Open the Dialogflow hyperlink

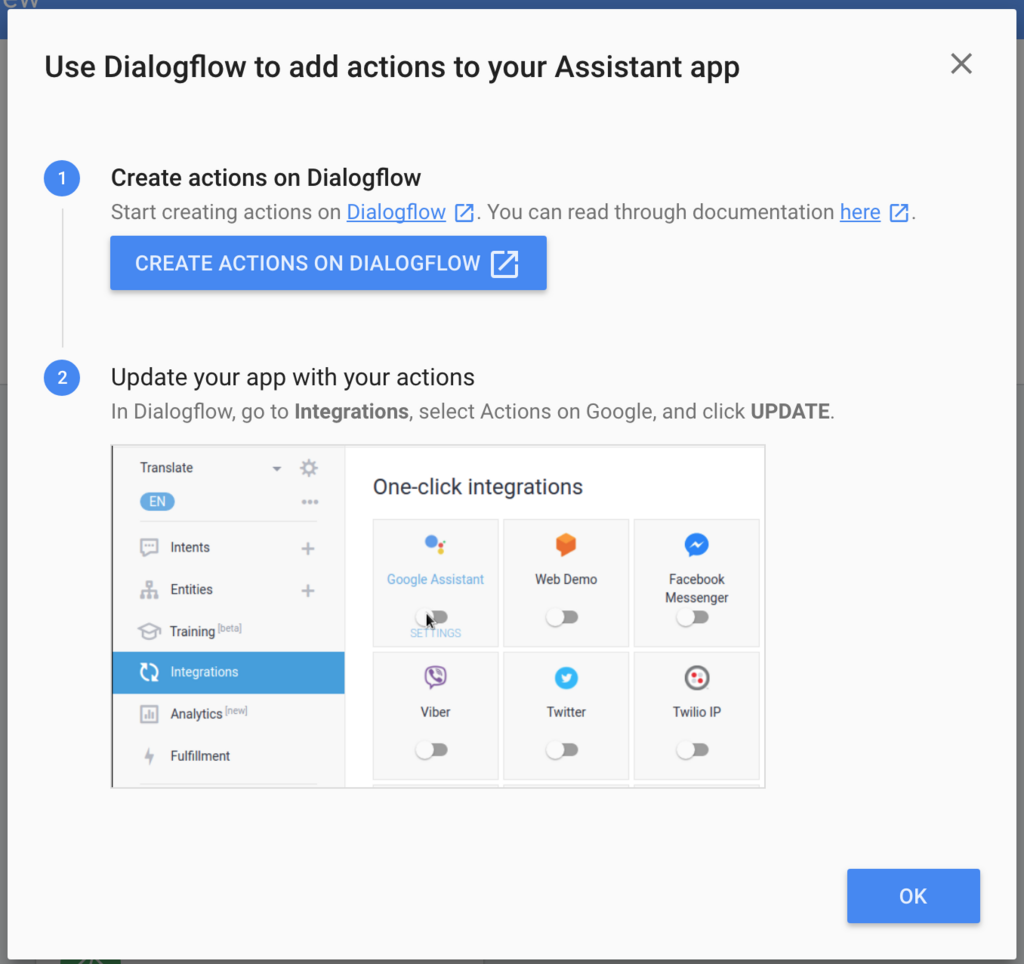click(396, 212)
